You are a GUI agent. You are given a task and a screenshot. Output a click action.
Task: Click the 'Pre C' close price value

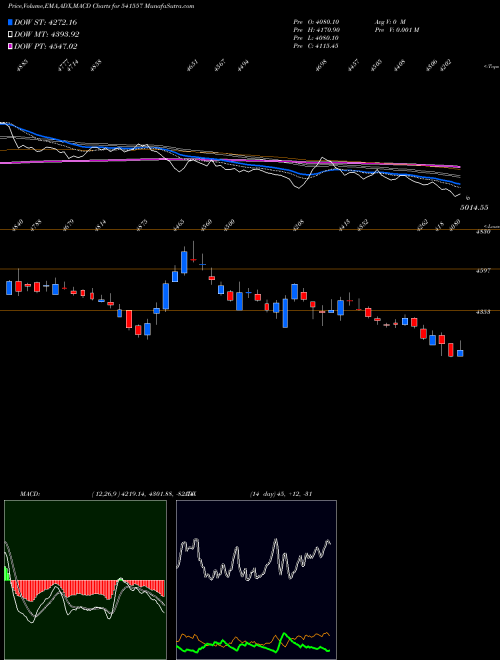pyautogui.click(x=316, y=46)
